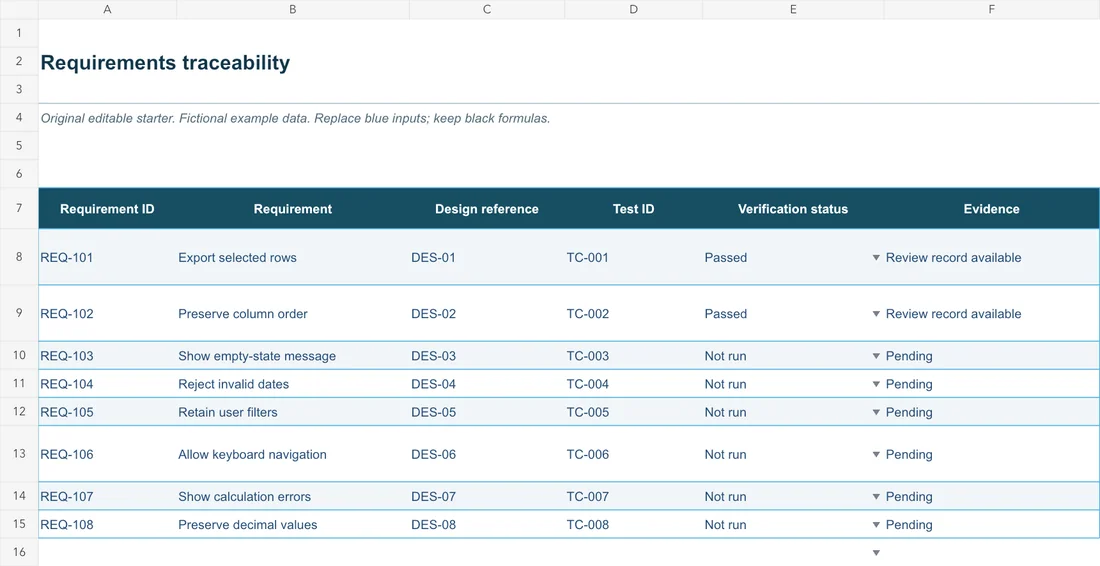
Task: Click the REQ-104 cell
Action: click(107, 384)
